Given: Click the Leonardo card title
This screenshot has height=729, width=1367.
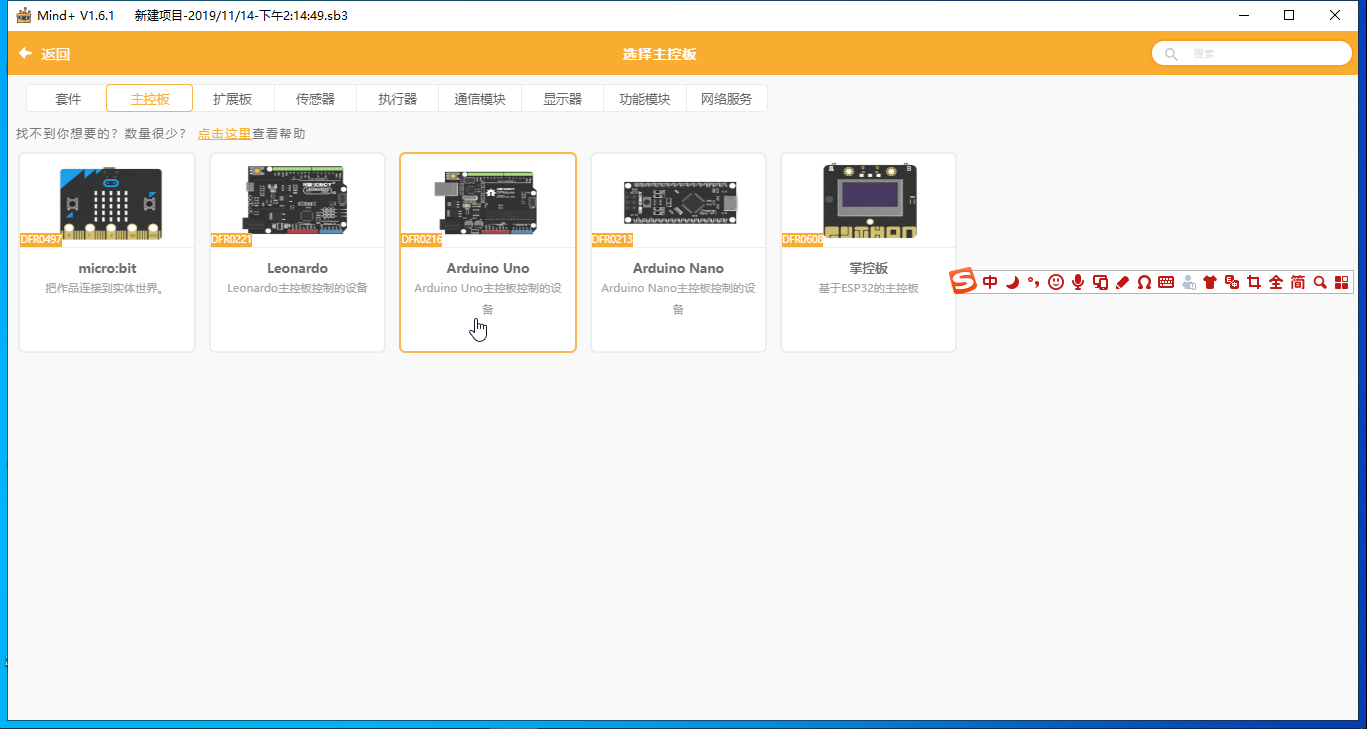Looking at the screenshot, I should pos(297,268).
